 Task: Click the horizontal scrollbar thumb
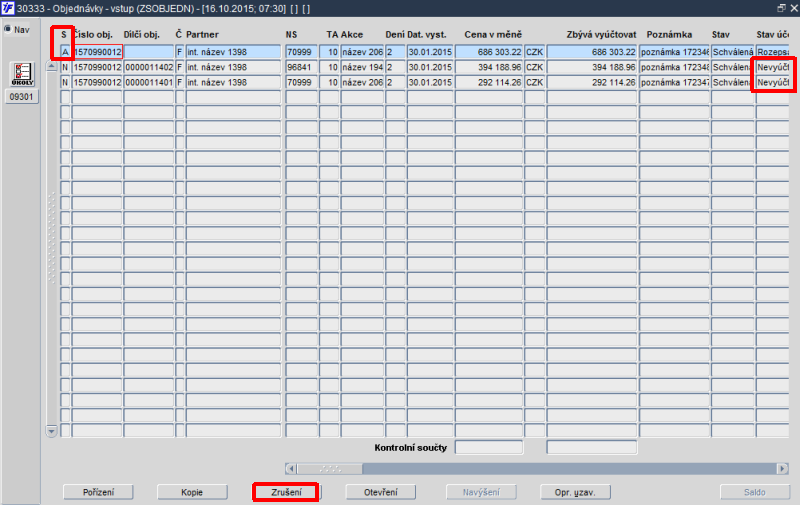coord(330,468)
